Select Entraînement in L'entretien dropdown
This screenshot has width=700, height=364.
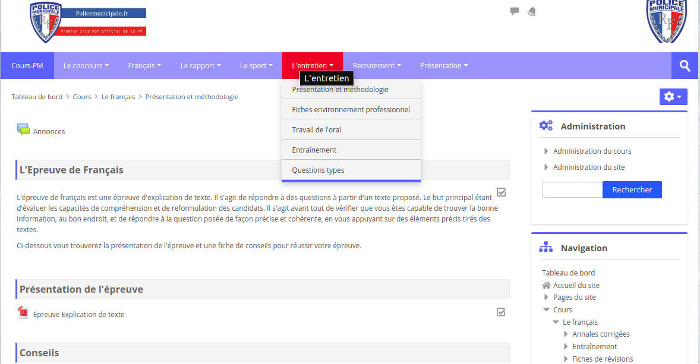[351, 150]
